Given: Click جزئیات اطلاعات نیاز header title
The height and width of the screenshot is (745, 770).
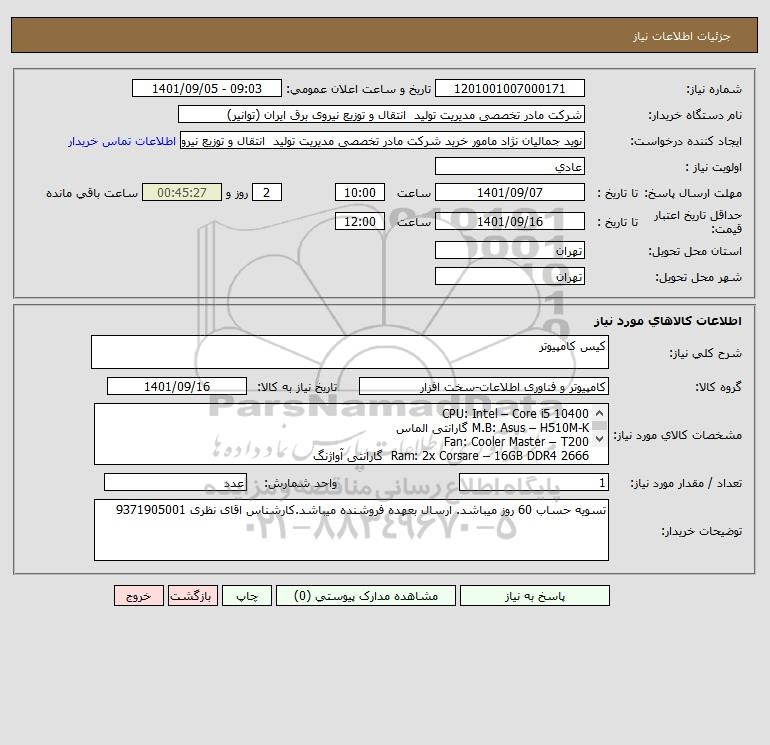Looking at the screenshot, I should point(682,36).
